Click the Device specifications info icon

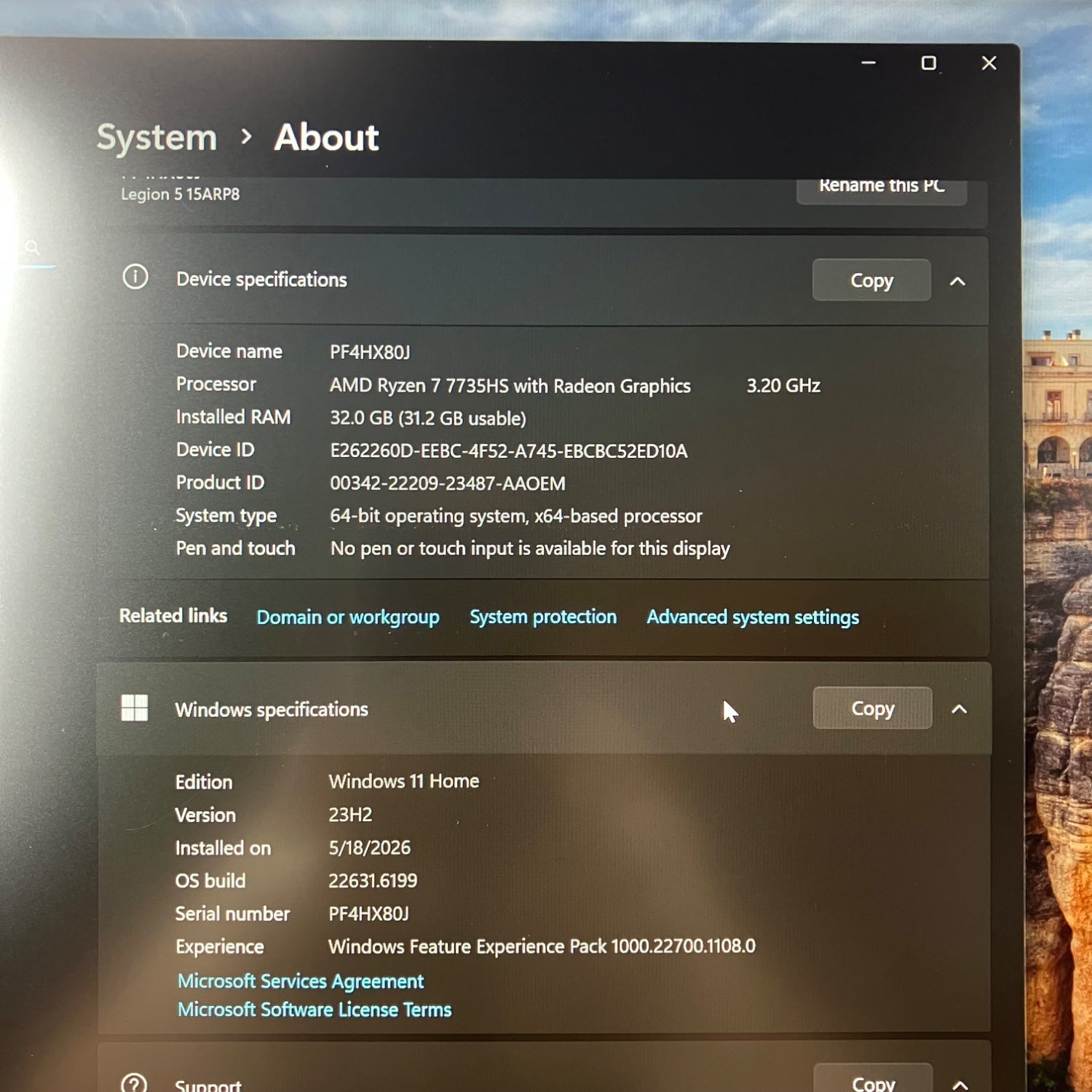pos(135,277)
